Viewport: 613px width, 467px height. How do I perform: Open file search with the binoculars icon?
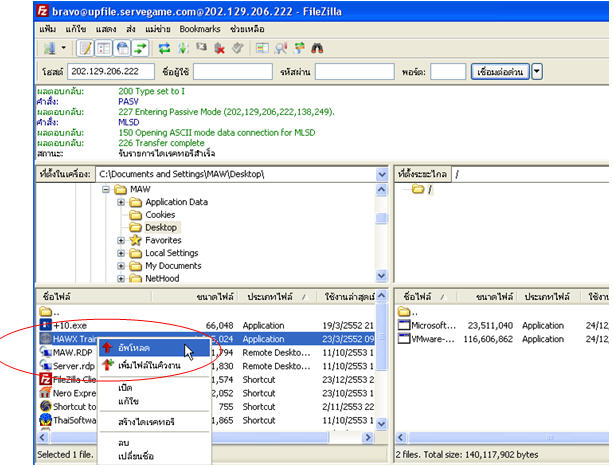[317, 48]
